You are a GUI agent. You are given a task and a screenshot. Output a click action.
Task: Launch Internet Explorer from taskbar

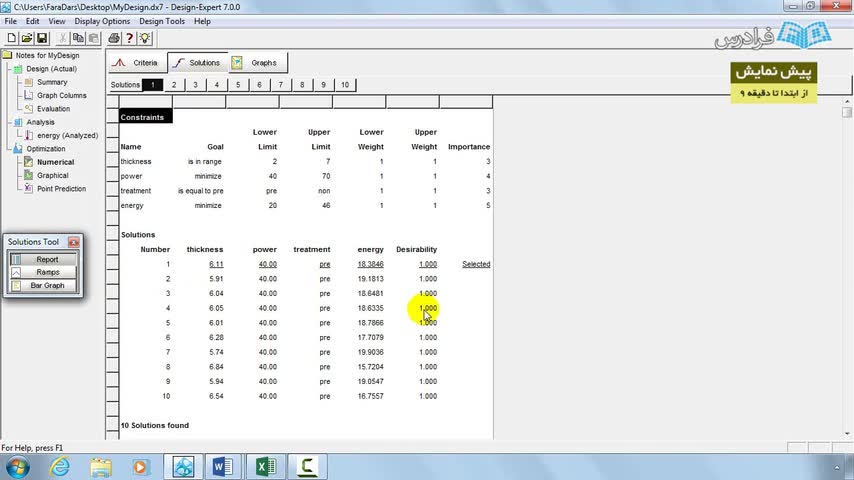coord(59,467)
